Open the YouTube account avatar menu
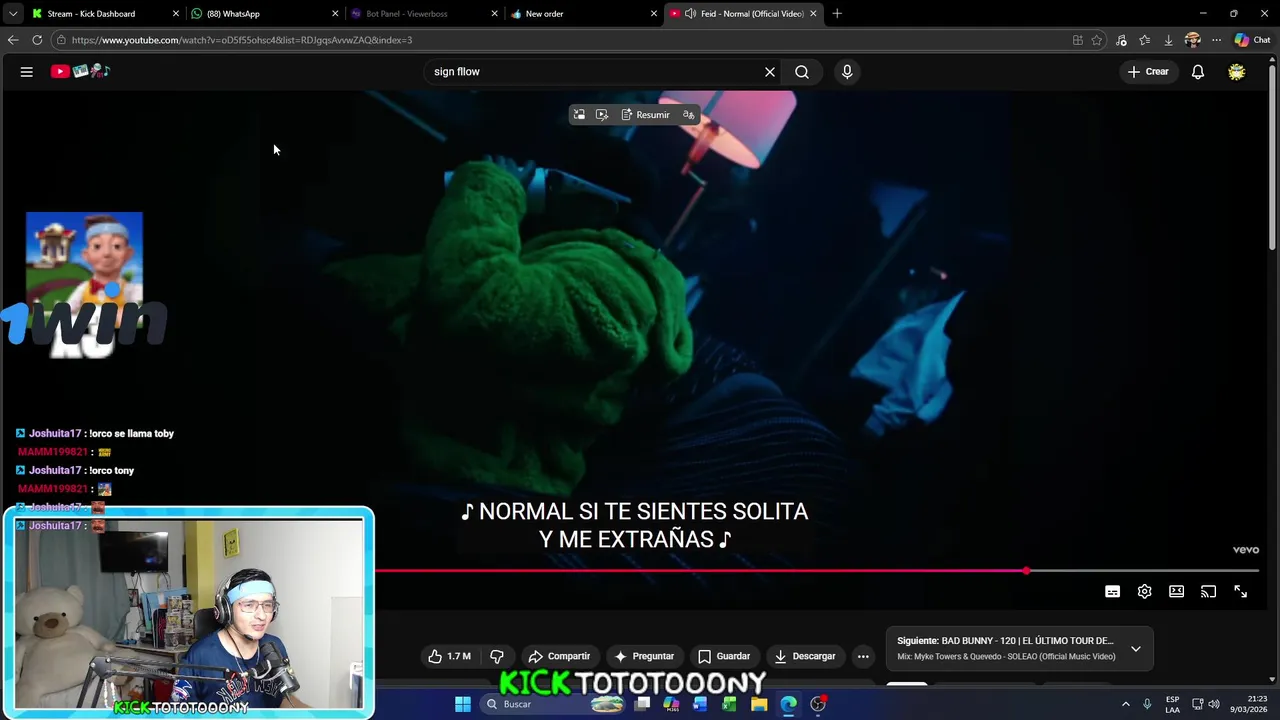1280x720 pixels. [x=1237, y=72]
